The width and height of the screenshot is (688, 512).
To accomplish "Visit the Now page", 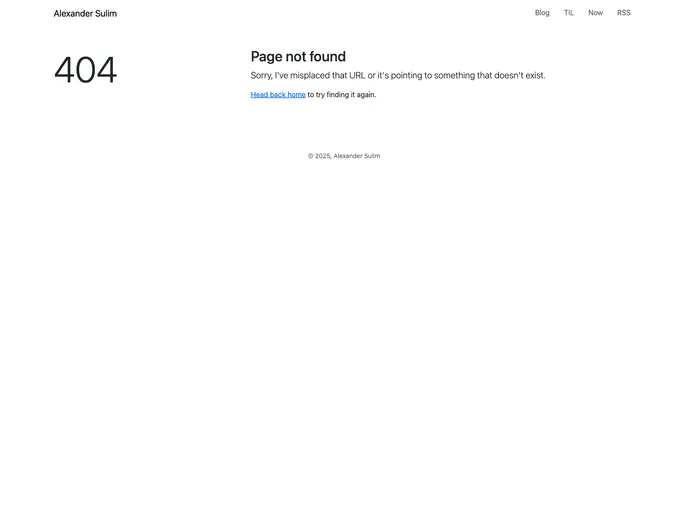I will point(595,13).
